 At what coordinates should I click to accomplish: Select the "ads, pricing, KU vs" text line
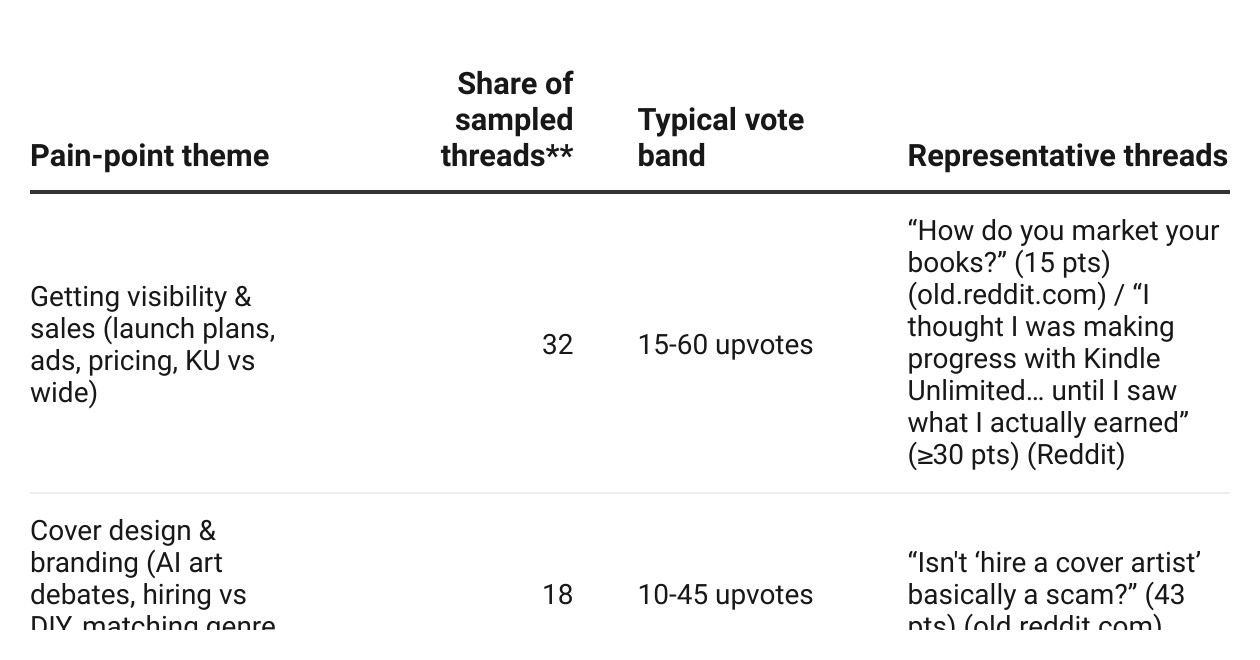(x=143, y=361)
